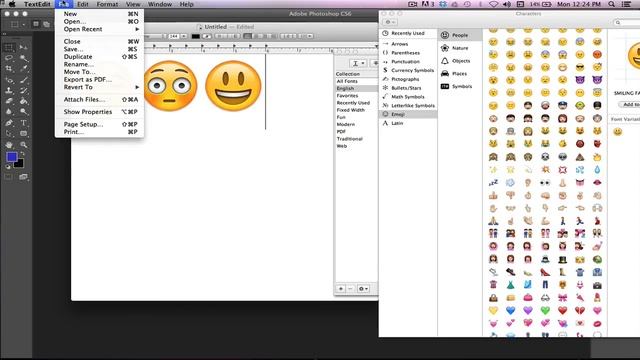Select the Clone Stamp tool
Viewport: 640px width, 360px height.
point(9,91)
